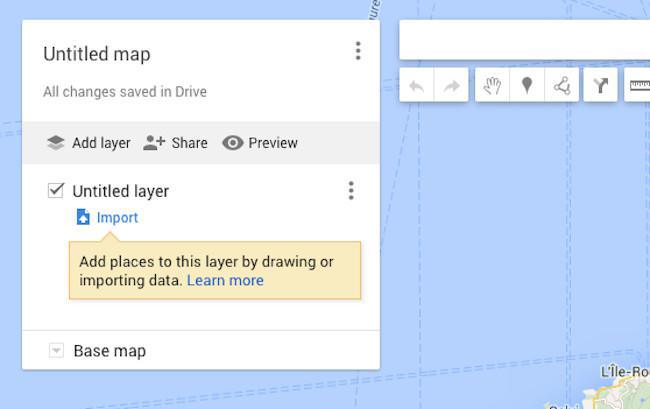650x409 pixels.
Task: Click the Share button
Action: [176, 143]
